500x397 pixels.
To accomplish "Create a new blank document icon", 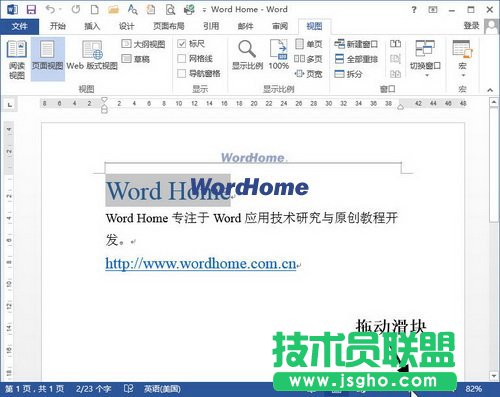I will click(x=95, y=9).
